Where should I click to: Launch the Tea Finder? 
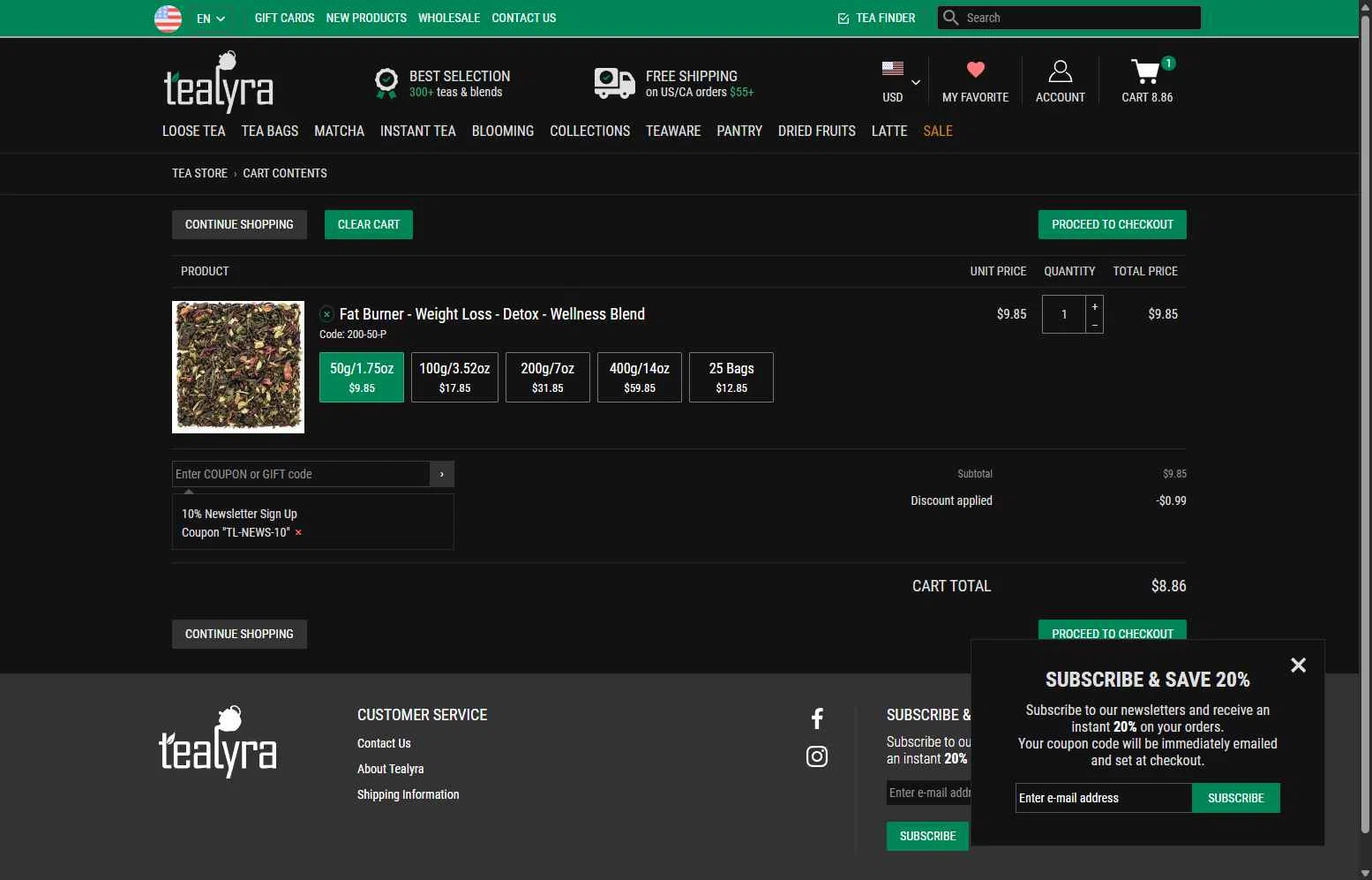point(876,18)
